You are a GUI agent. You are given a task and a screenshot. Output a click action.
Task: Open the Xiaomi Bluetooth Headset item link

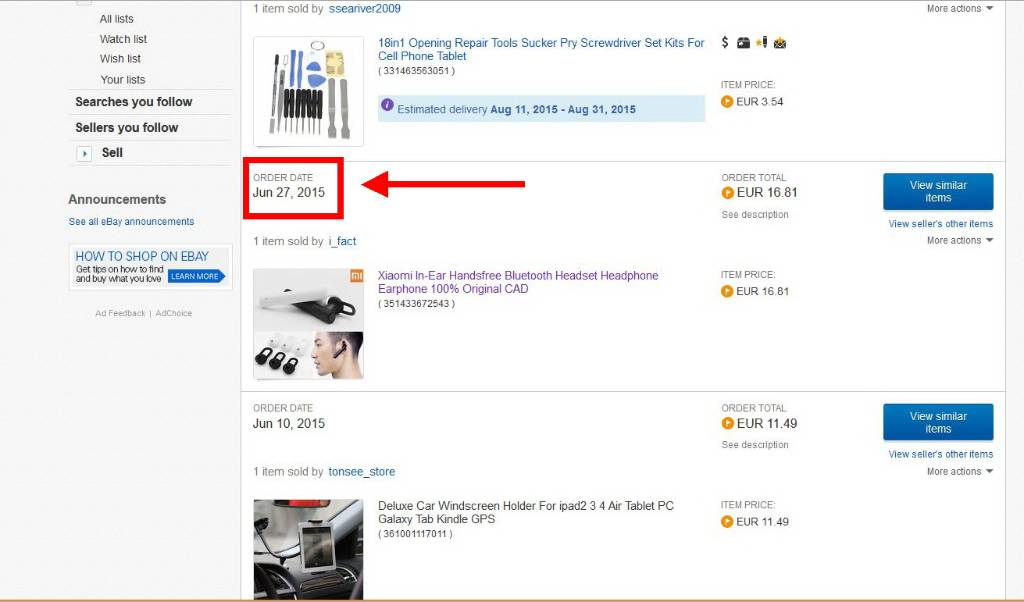(518, 282)
